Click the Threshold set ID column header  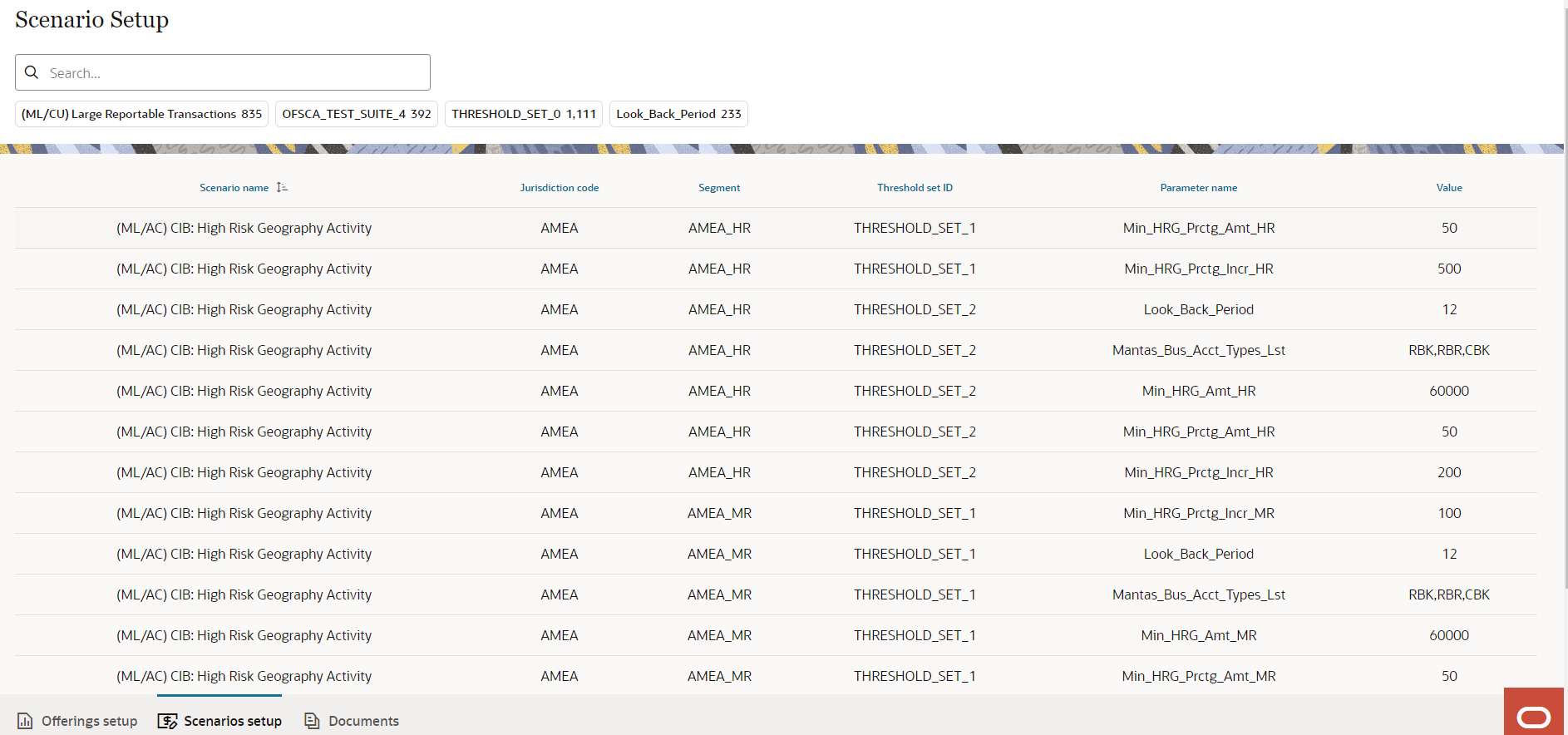[x=915, y=188]
